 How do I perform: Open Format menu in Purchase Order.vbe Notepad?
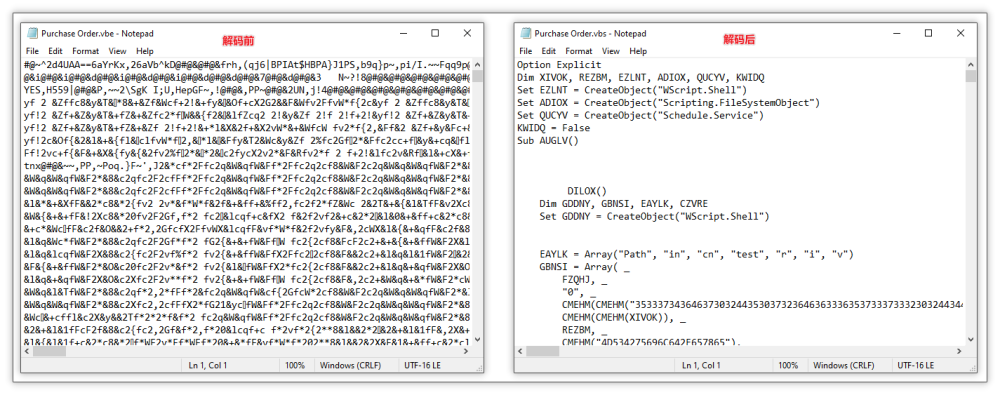click(x=85, y=51)
